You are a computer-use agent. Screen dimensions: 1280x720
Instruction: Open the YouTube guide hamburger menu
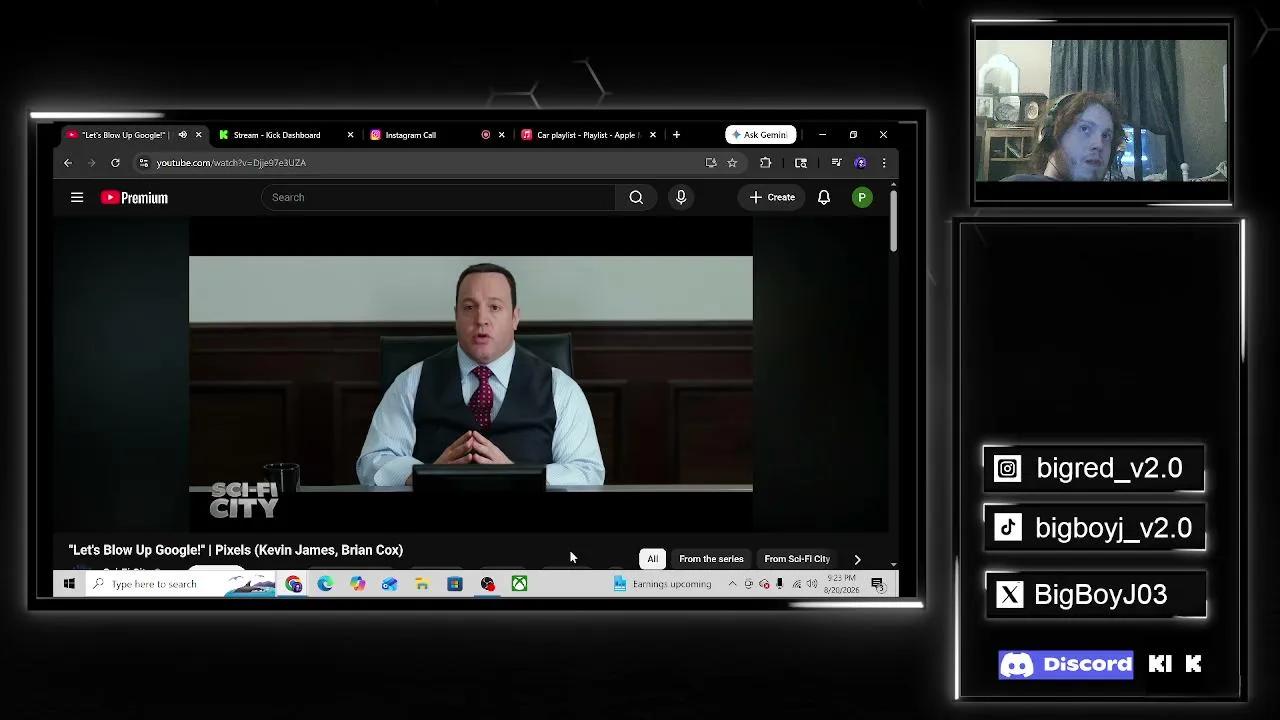tap(77, 197)
